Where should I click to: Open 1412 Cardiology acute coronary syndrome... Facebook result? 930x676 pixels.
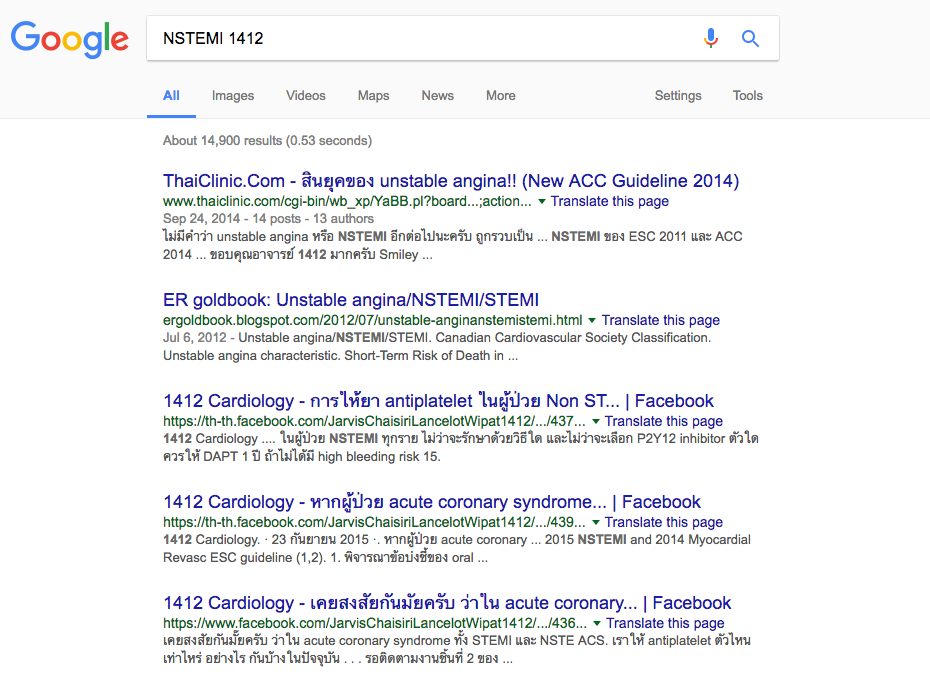[432, 502]
